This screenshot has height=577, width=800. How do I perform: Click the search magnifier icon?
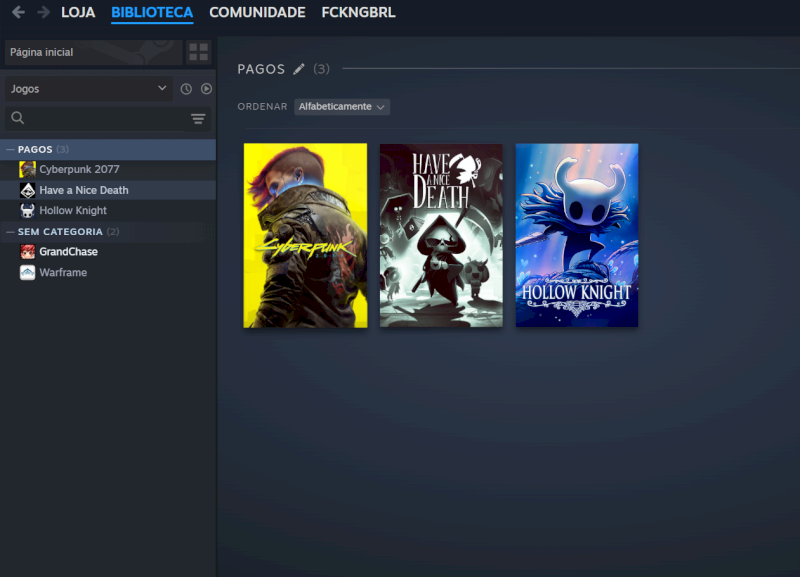pyautogui.click(x=18, y=118)
